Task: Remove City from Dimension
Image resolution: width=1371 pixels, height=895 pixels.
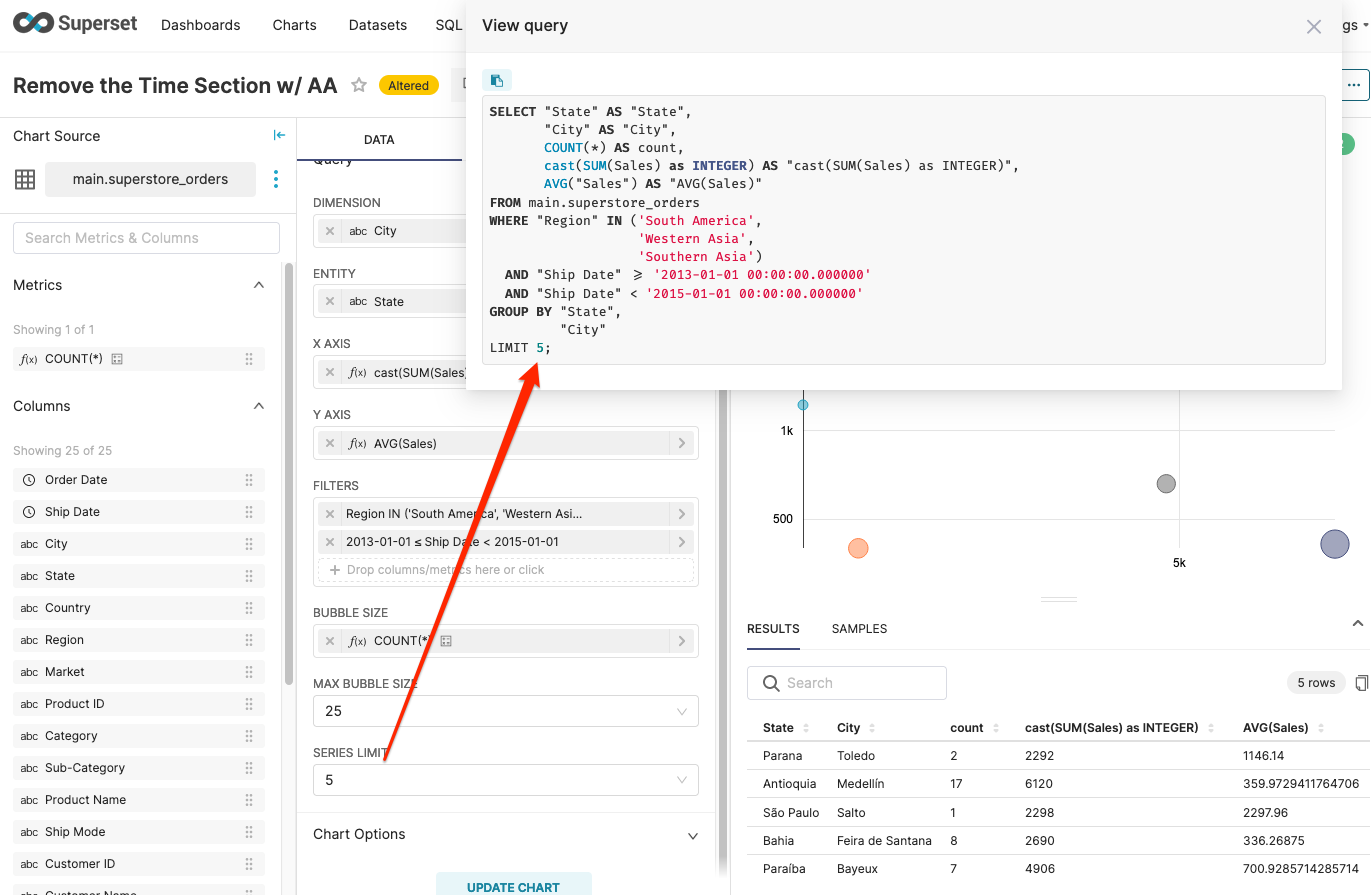Action: tap(330, 231)
